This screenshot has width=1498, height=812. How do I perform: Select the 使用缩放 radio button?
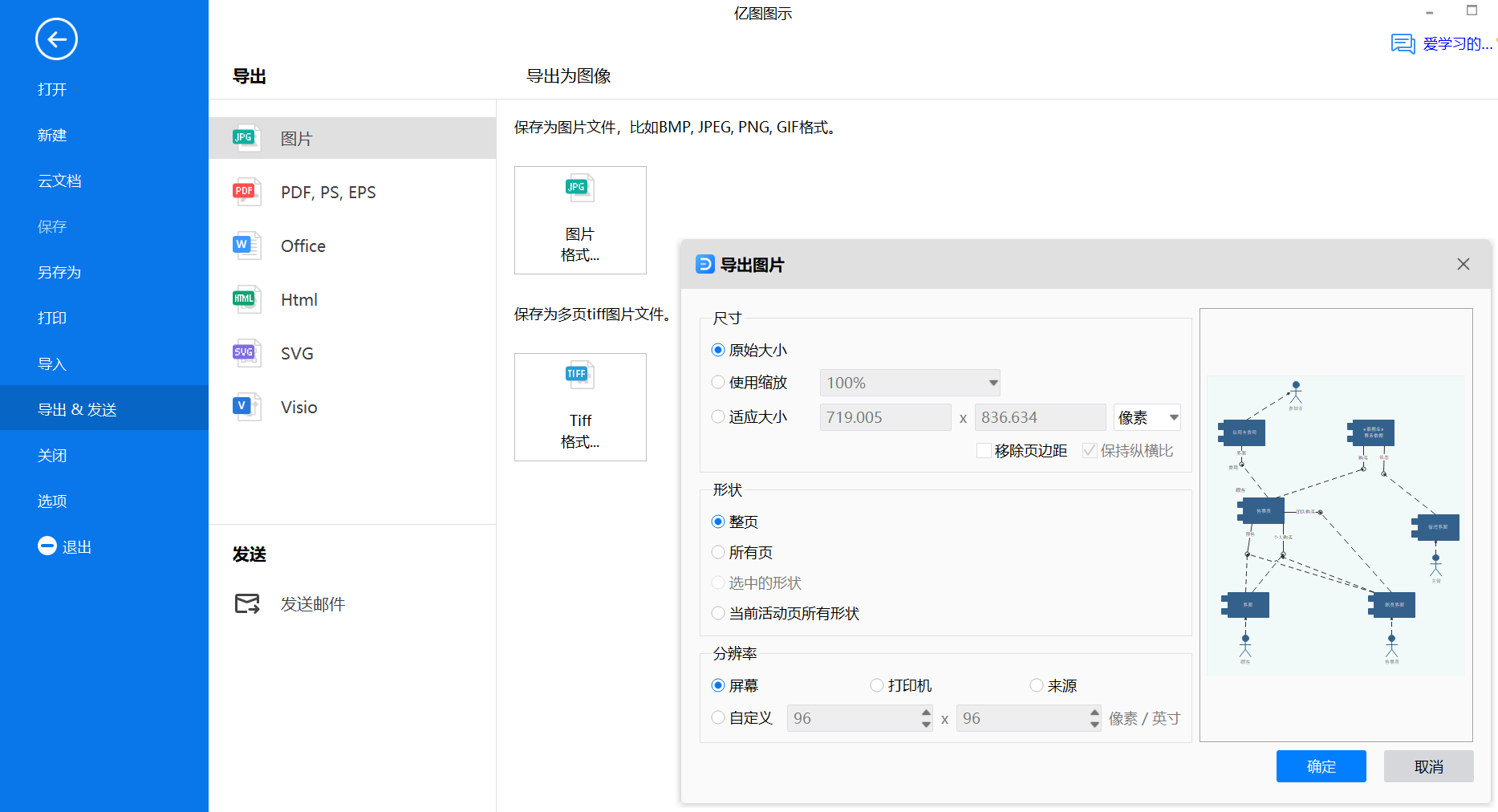[x=718, y=383]
